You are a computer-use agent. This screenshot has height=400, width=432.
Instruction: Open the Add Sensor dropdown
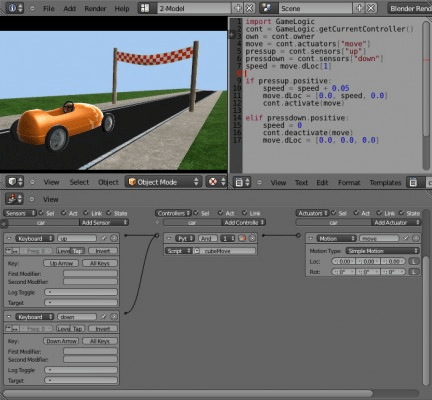click(x=104, y=222)
